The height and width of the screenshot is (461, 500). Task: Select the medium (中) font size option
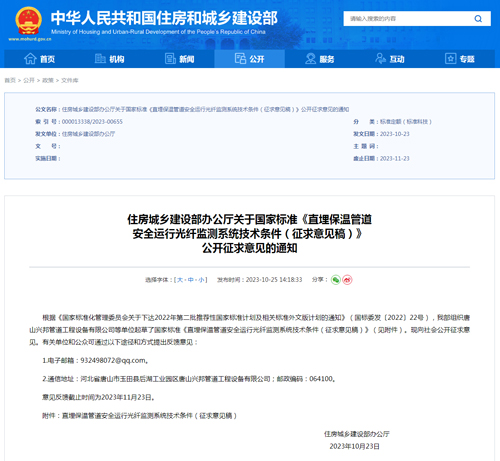(x=191, y=280)
